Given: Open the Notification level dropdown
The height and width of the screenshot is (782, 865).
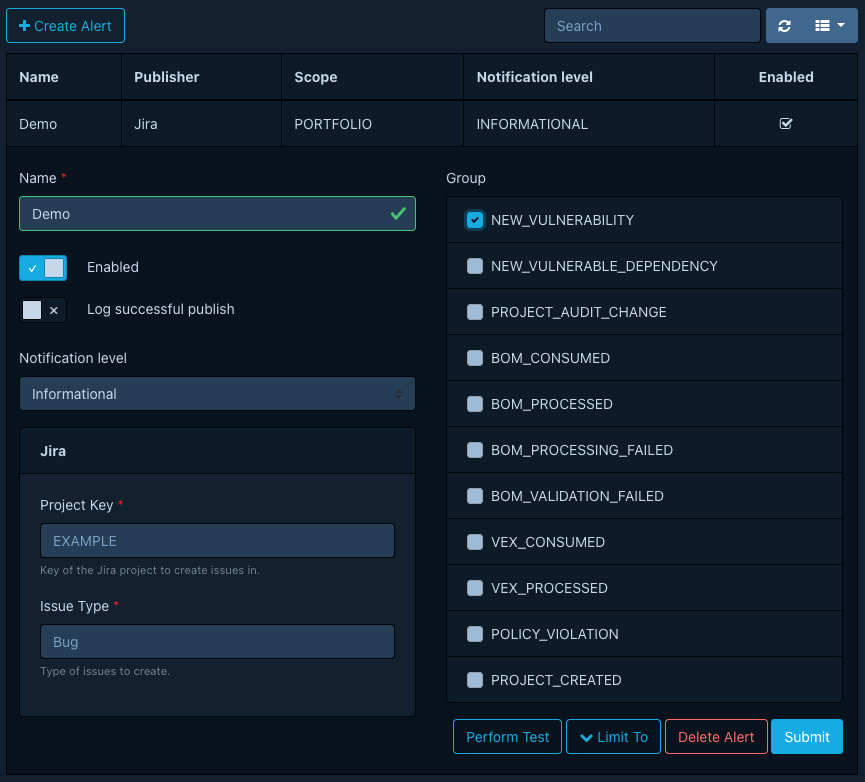Looking at the screenshot, I should click(x=217, y=393).
